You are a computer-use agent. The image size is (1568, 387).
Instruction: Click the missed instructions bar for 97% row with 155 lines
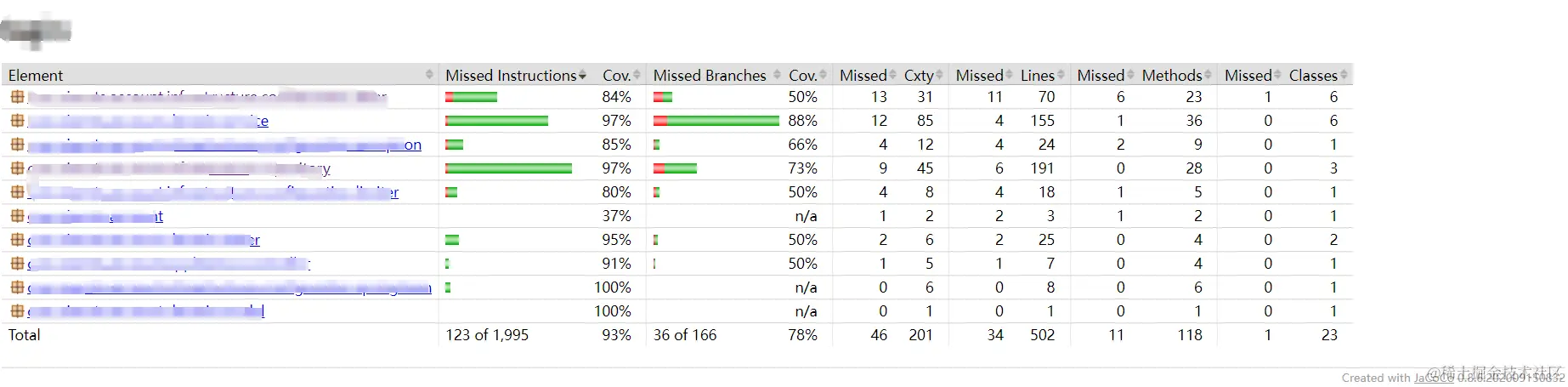(x=496, y=121)
